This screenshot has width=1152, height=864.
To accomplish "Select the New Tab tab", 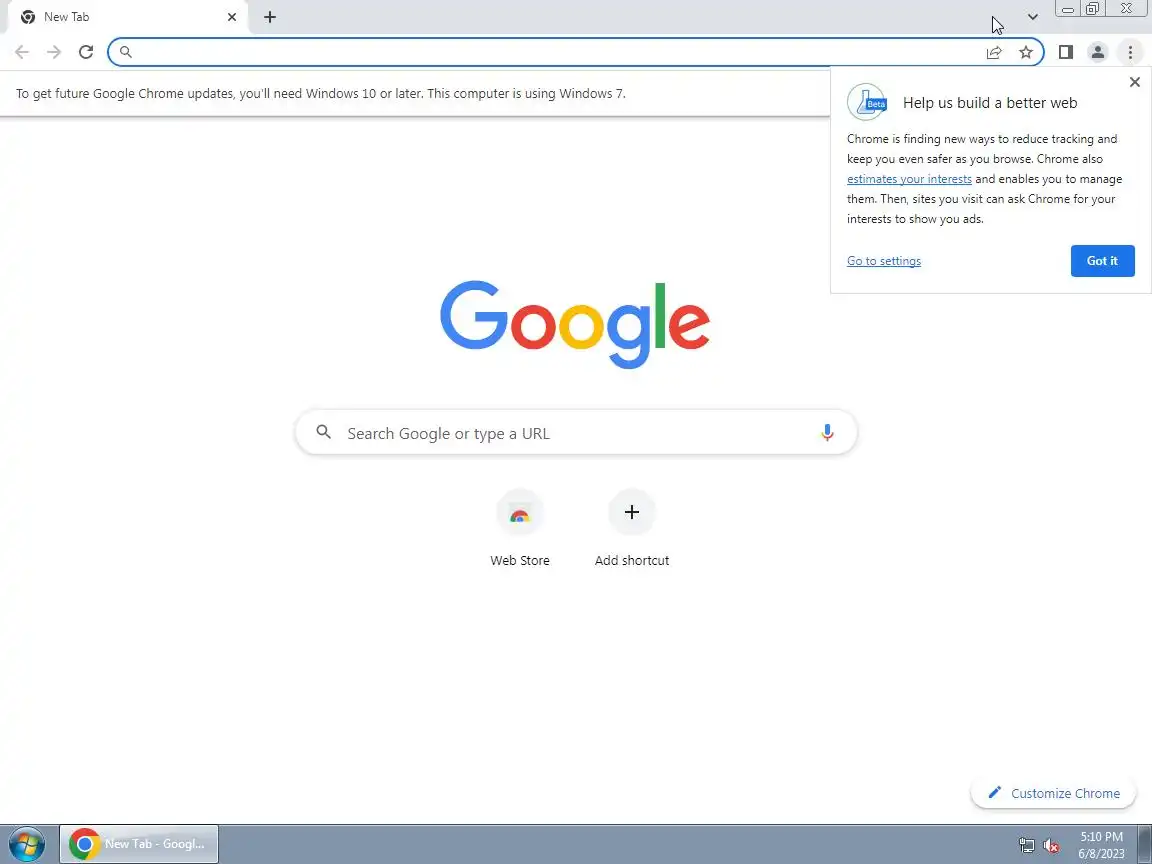I will coord(129,17).
